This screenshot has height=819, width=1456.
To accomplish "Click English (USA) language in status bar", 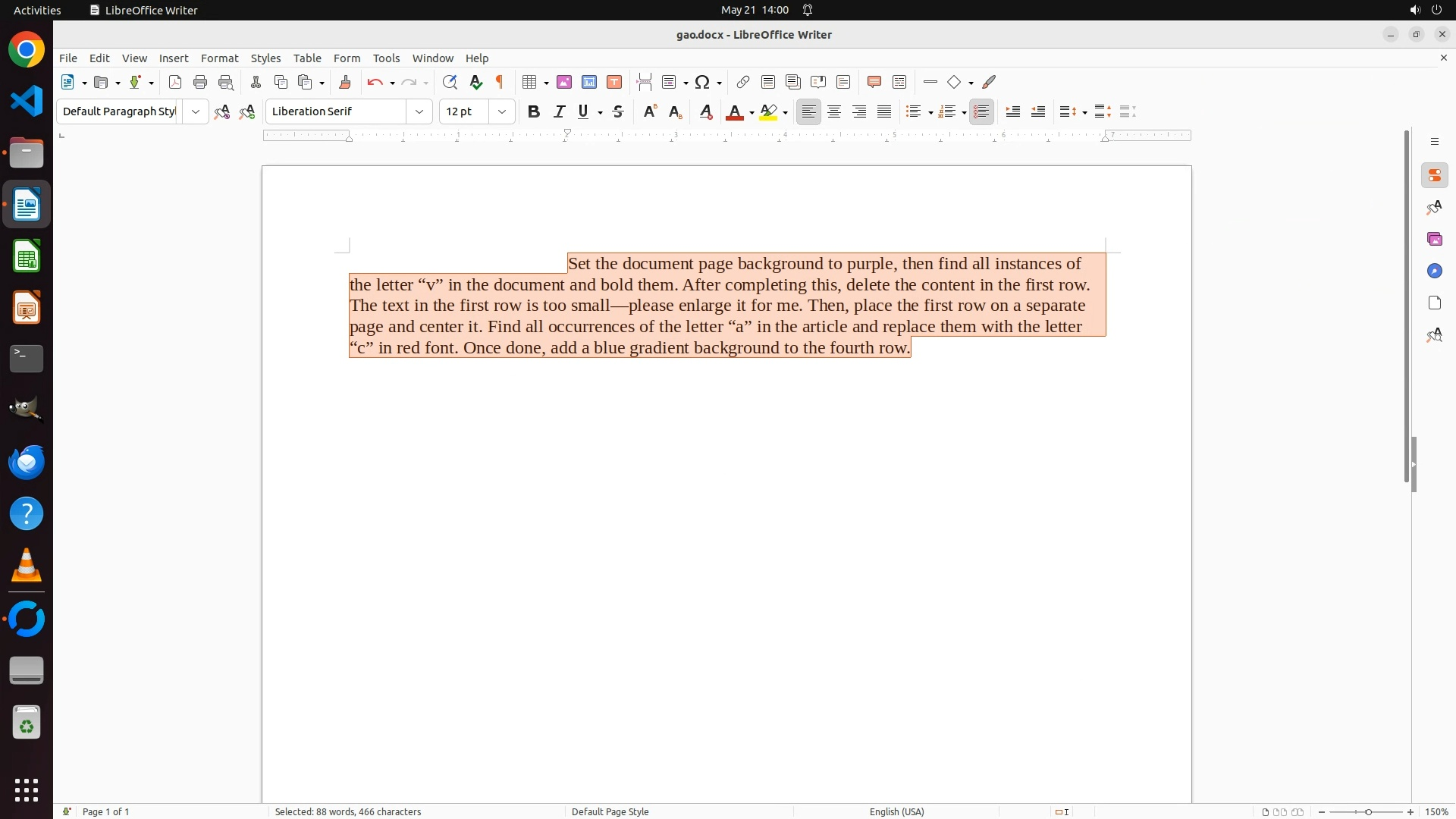I will tap(896, 811).
